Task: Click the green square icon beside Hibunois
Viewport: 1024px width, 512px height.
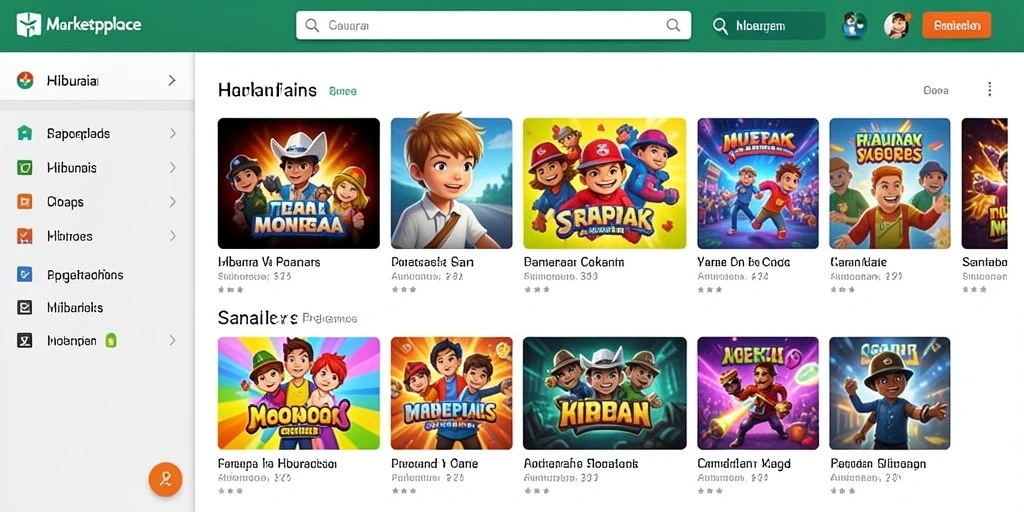Action: coord(24,168)
